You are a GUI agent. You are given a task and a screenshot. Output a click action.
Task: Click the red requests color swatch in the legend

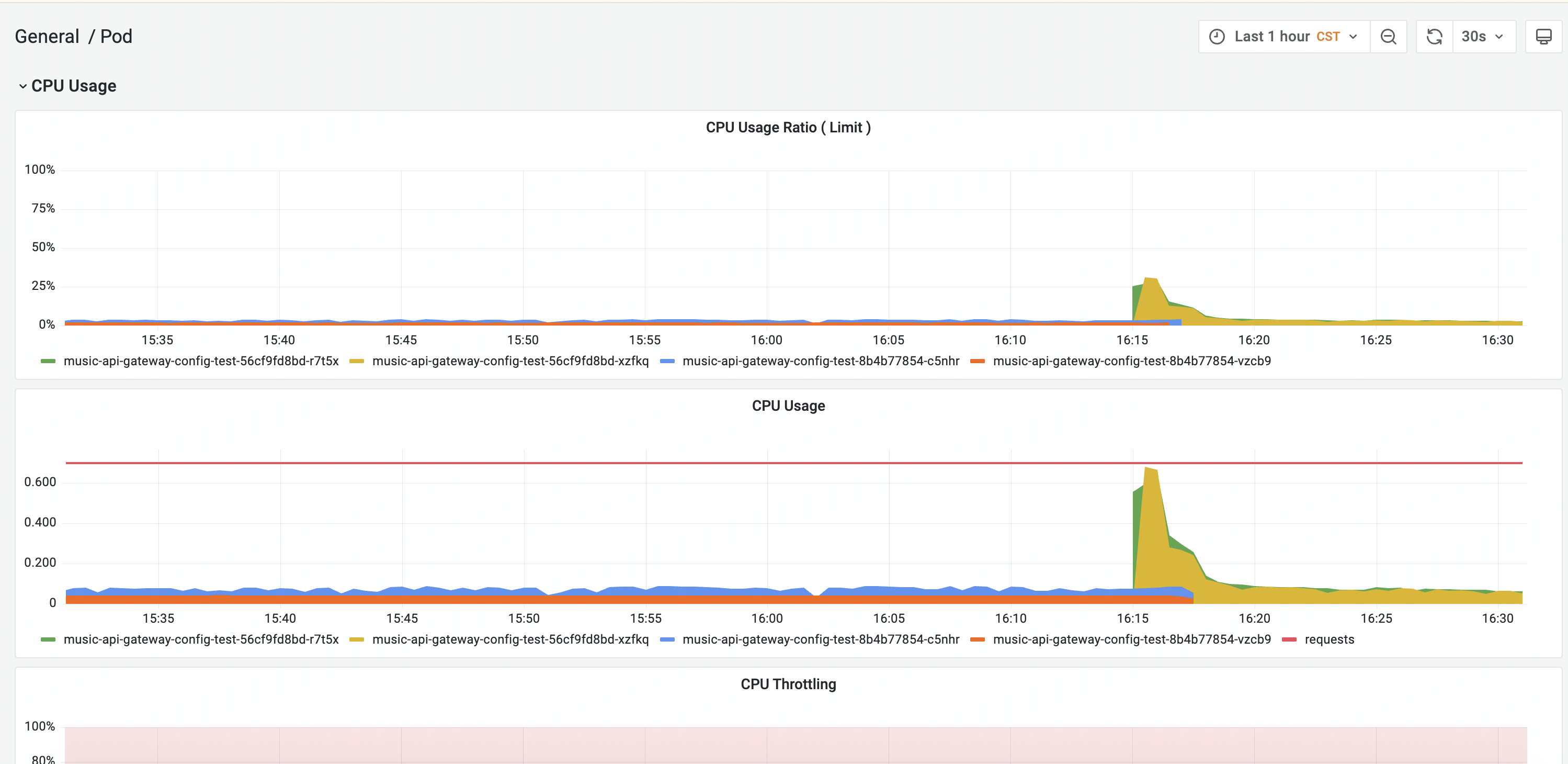pyautogui.click(x=1289, y=639)
